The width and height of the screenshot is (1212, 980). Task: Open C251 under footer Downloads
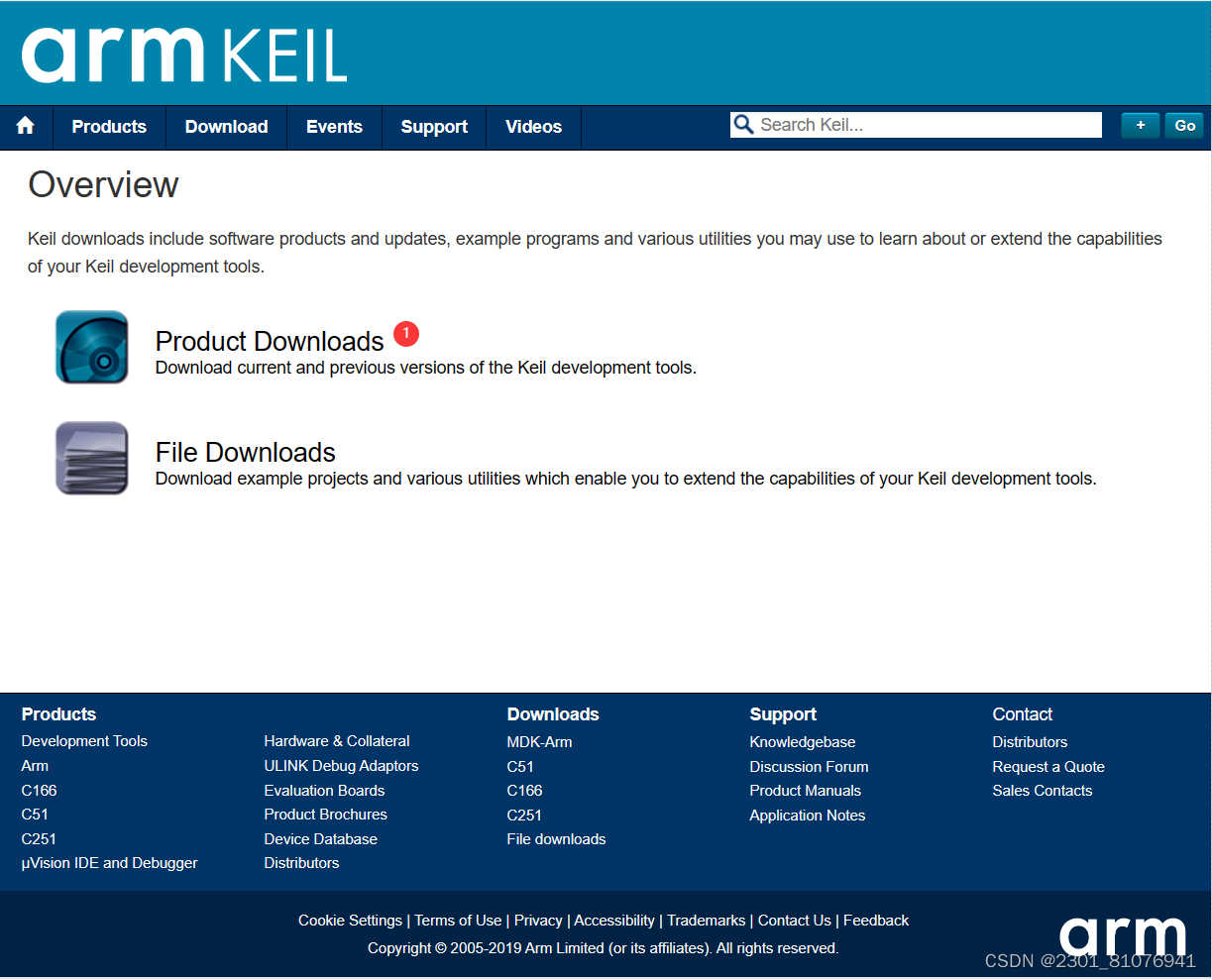pyautogui.click(x=524, y=816)
